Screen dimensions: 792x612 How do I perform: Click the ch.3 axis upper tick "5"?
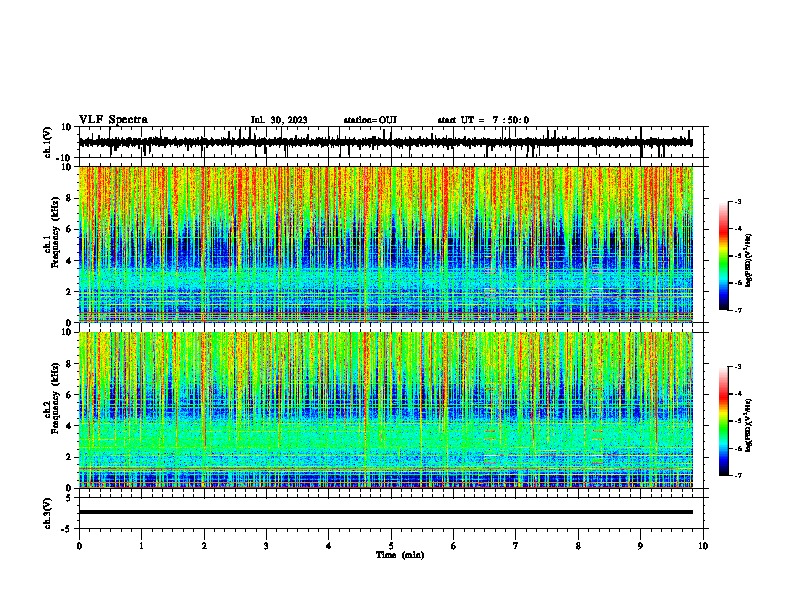click(x=69, y=498)
